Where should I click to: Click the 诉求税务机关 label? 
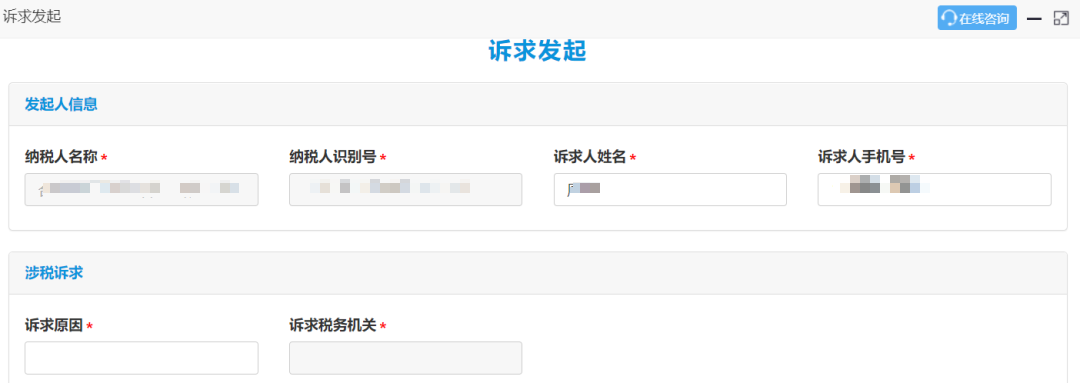(x=333, y=325)
